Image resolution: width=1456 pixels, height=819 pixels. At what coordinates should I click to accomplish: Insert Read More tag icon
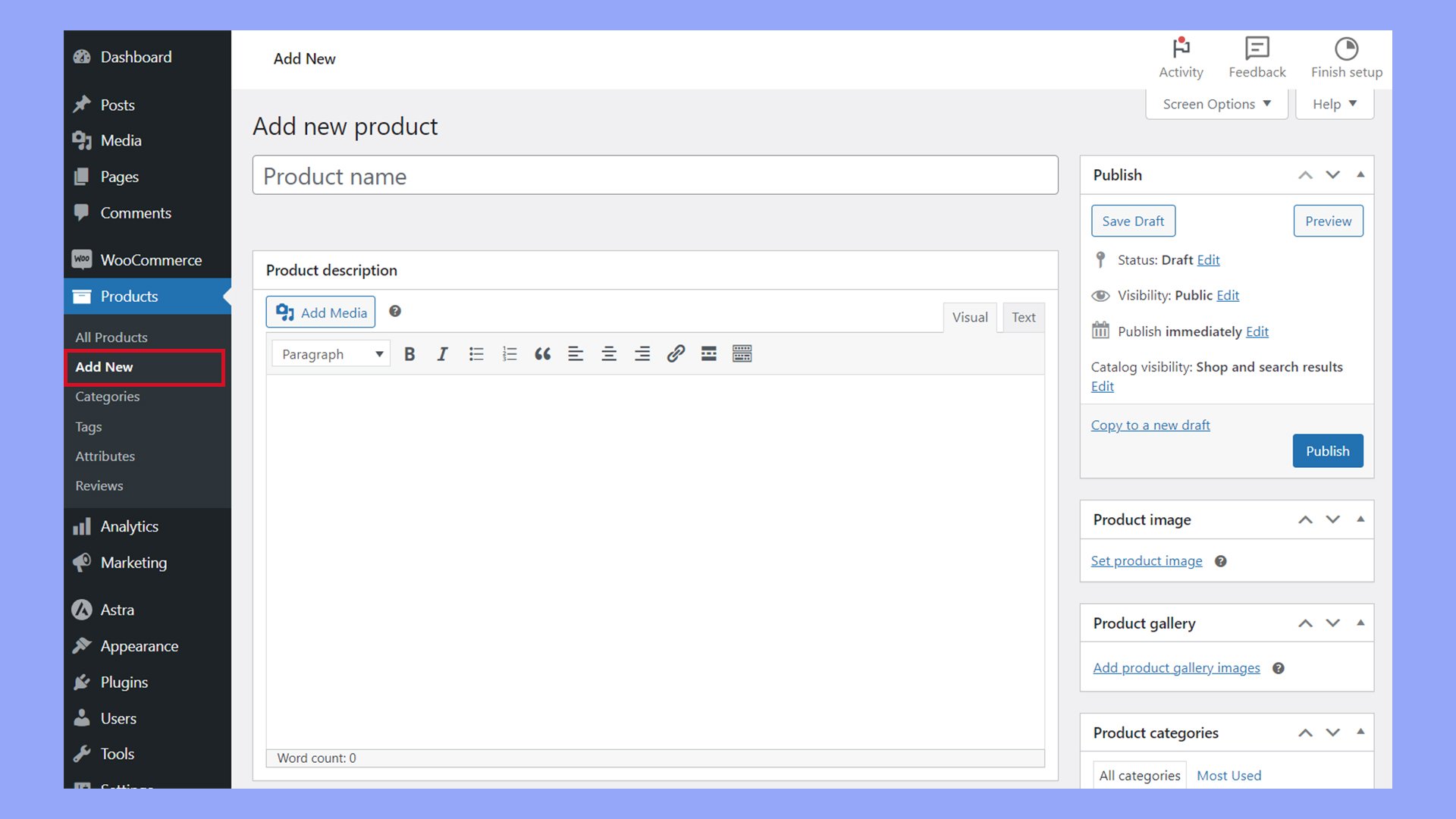[708, 354]
